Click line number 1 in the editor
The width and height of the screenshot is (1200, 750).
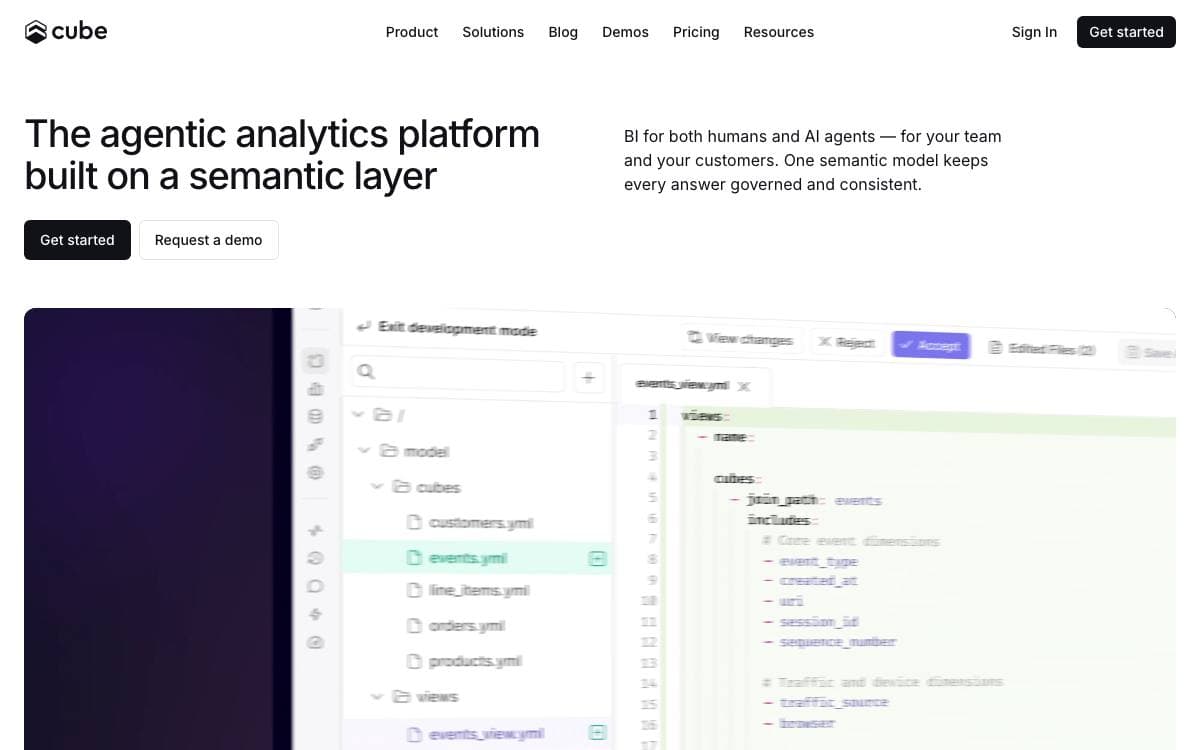click(652, 414)
